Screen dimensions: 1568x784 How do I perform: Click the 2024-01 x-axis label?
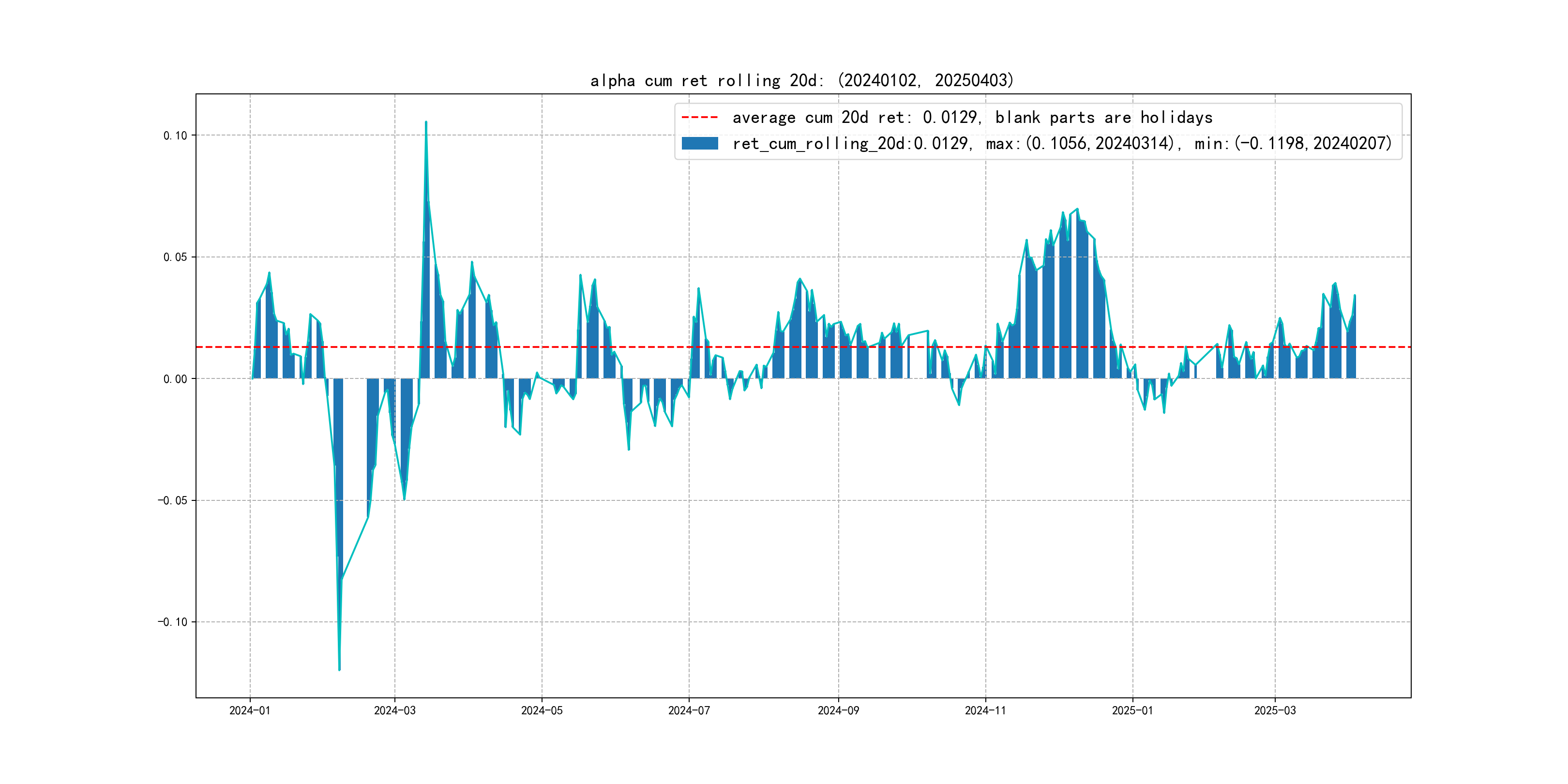point(250,710)
